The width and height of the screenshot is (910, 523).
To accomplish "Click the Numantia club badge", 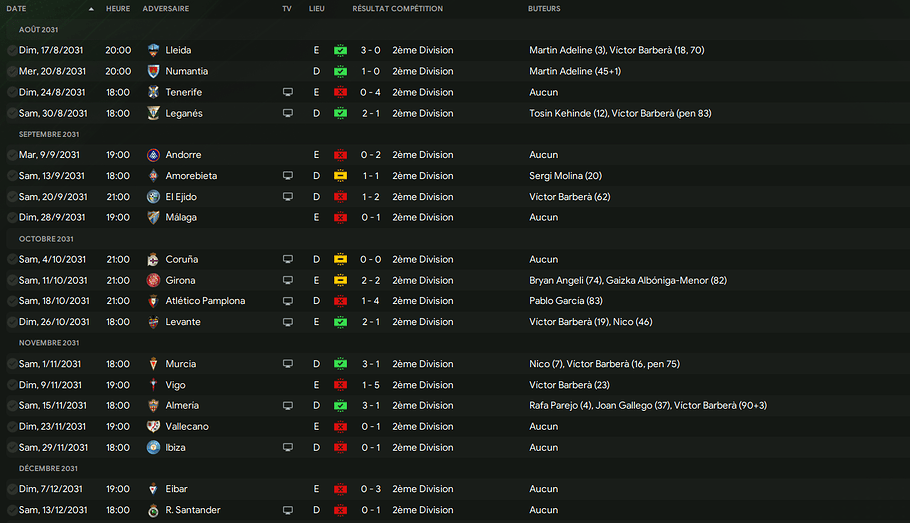I will (153, 71).
